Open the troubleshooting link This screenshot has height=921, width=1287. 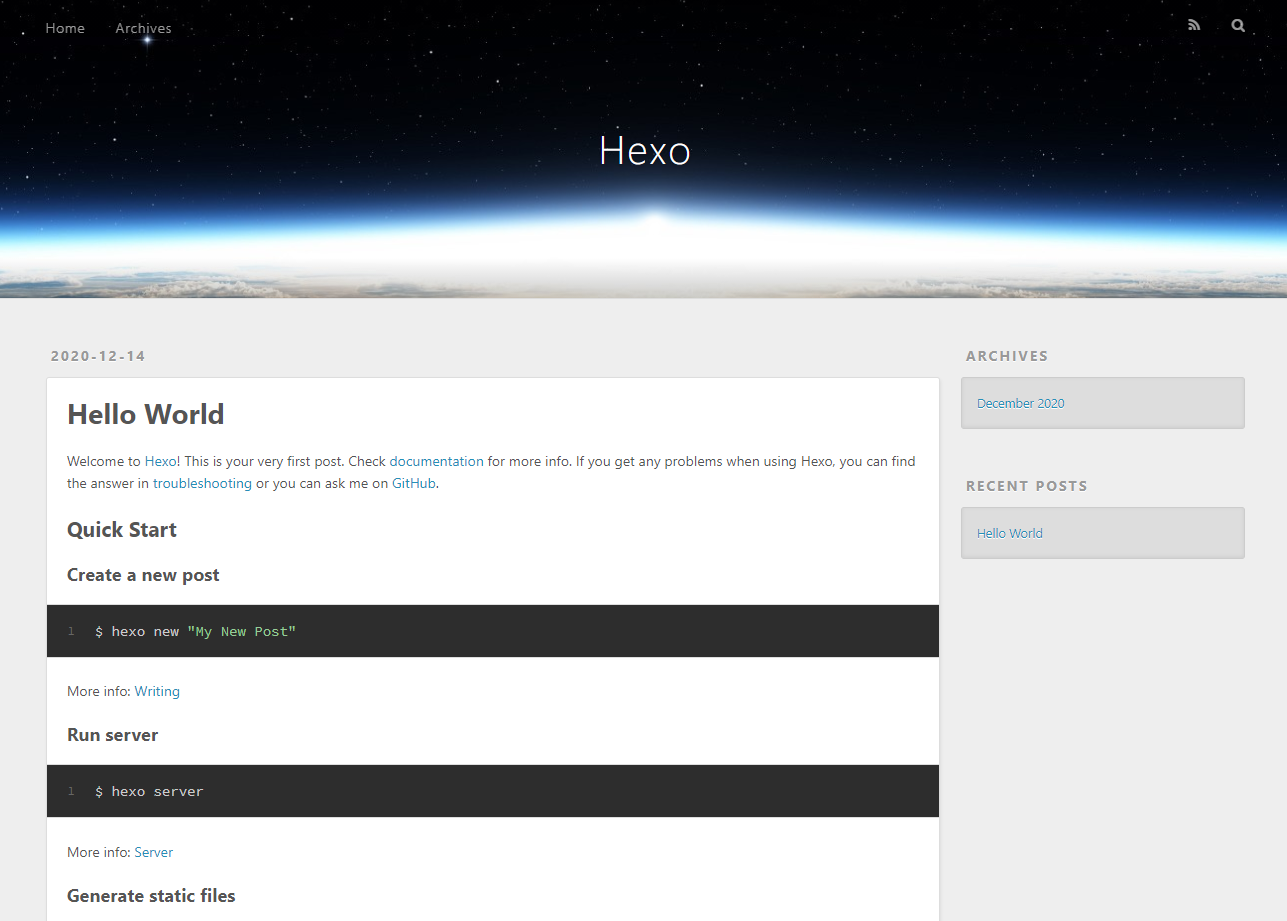202,483
